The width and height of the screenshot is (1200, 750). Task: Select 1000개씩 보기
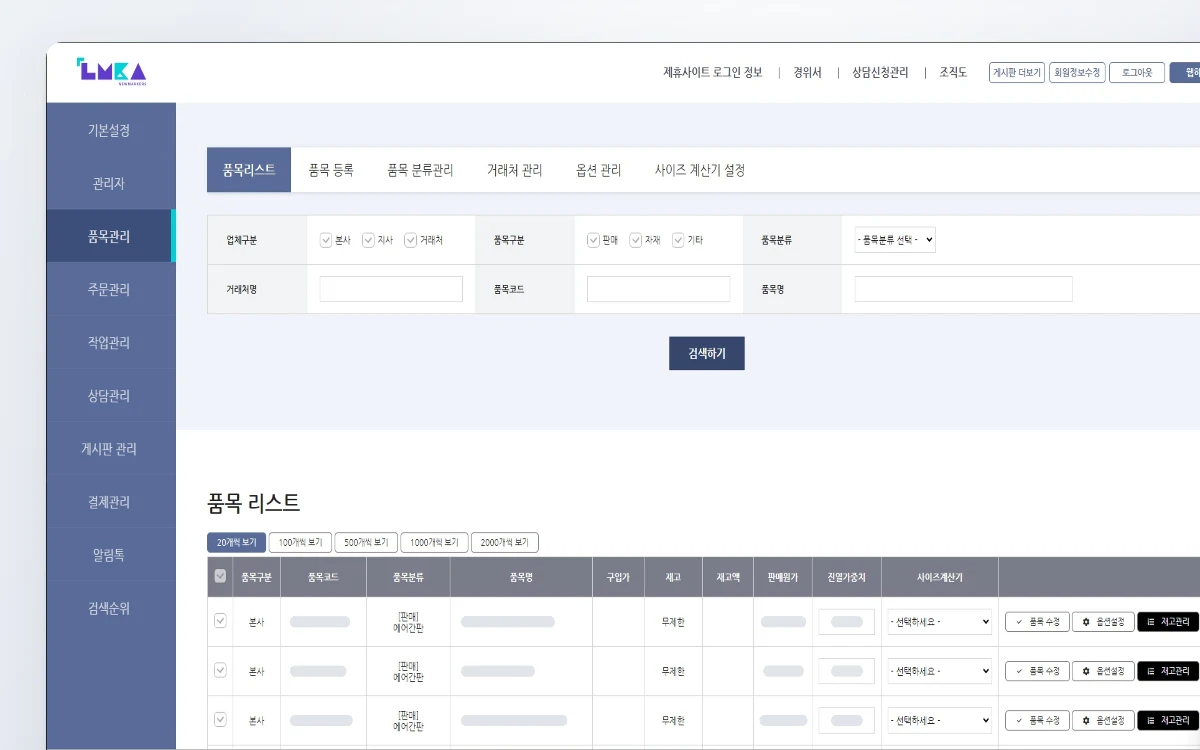[x=434, y=543]
